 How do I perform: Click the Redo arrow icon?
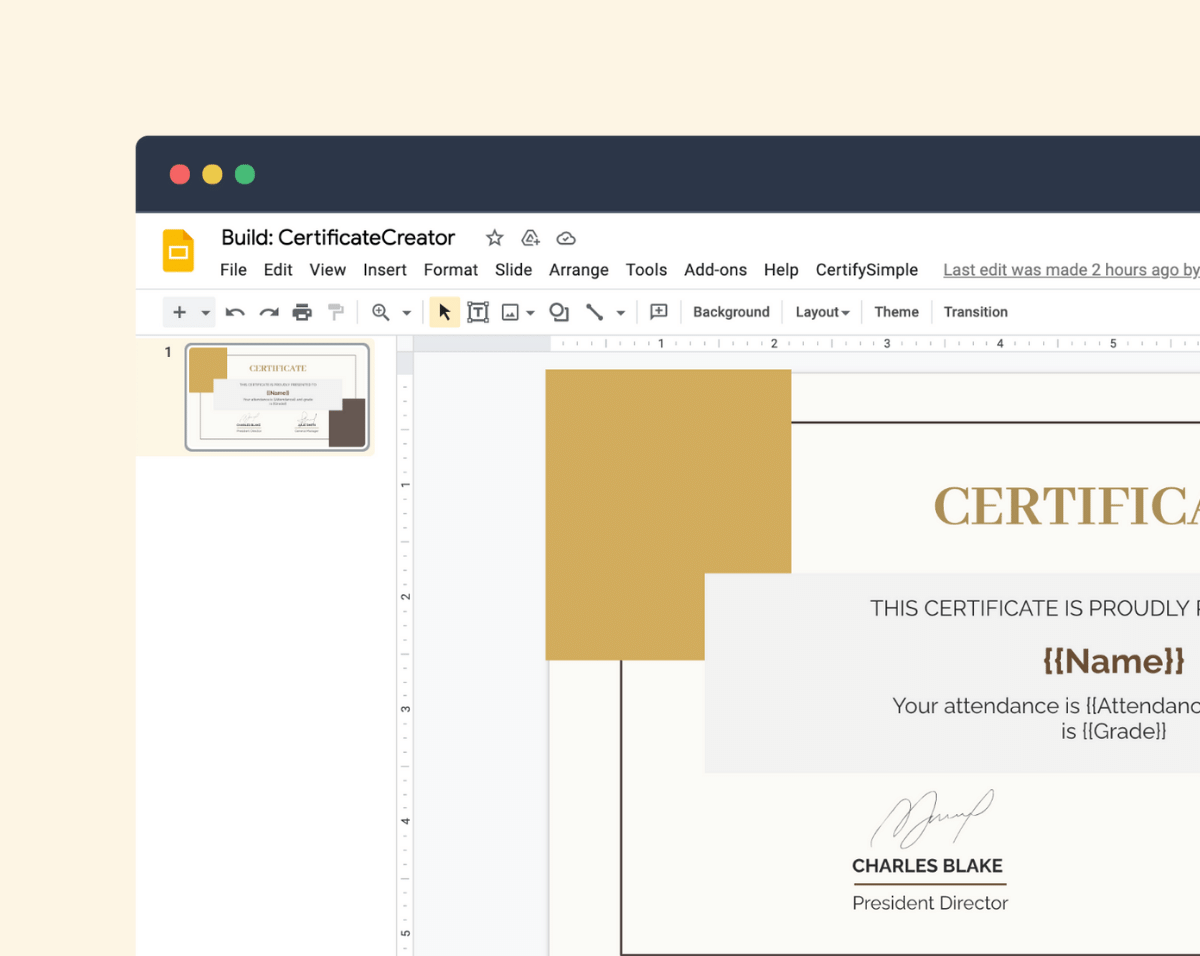coord(269,312)
